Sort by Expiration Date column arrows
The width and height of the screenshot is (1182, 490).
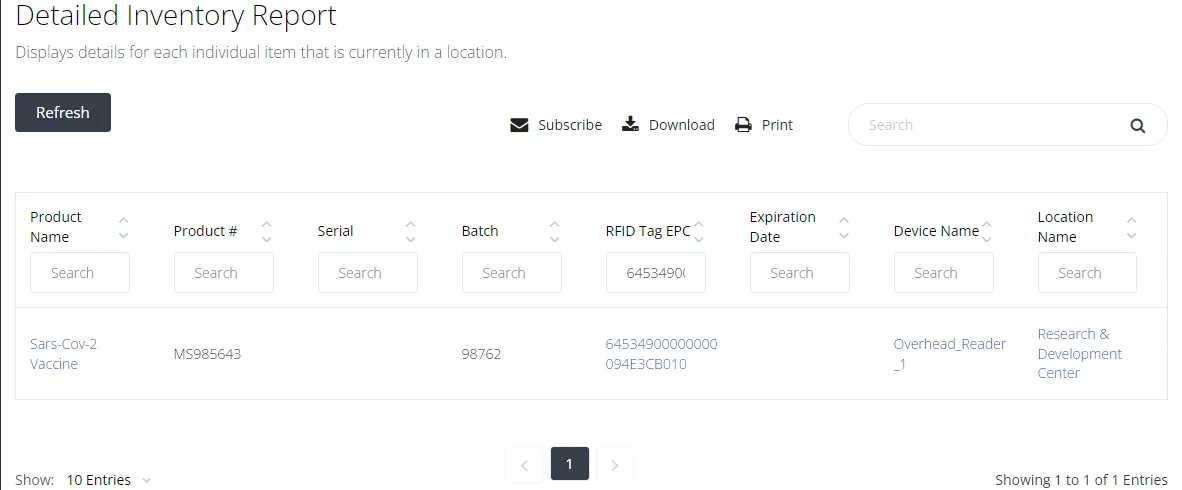[x=844, y=228]
